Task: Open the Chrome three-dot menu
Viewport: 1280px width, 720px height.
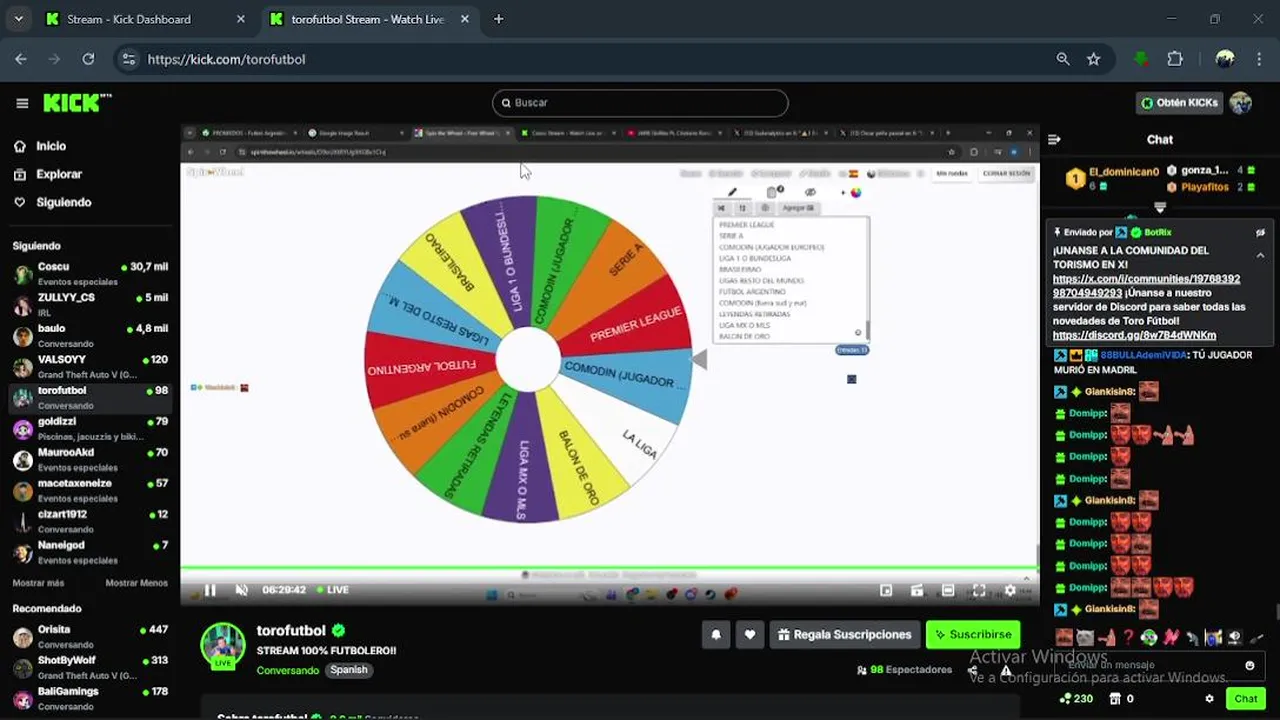Action: [x=1258, y=59]
